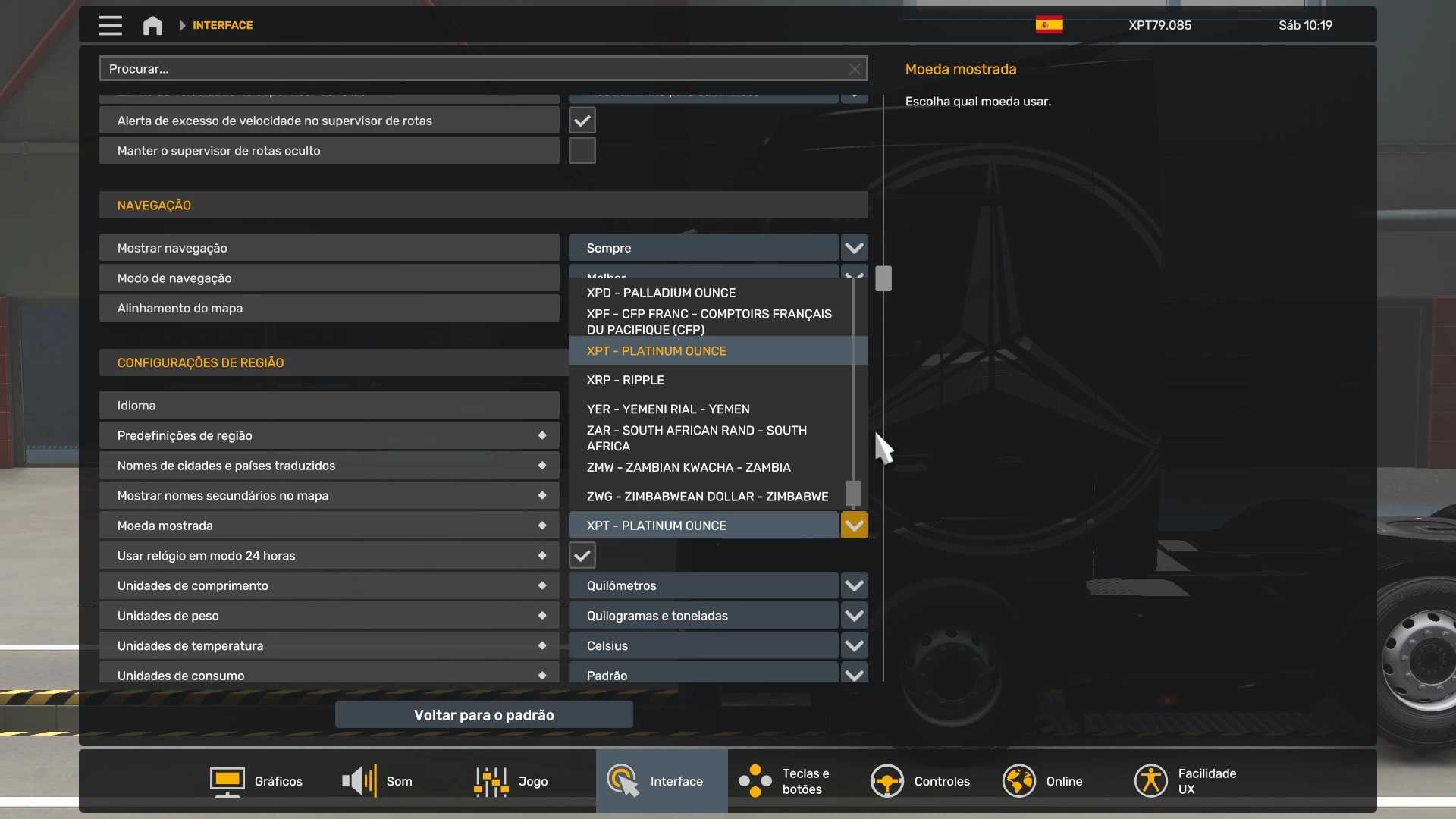Viewport: 1456px width, 819px height.
Task: Open Controles steering wheel icon
Action: pos(886,781)
